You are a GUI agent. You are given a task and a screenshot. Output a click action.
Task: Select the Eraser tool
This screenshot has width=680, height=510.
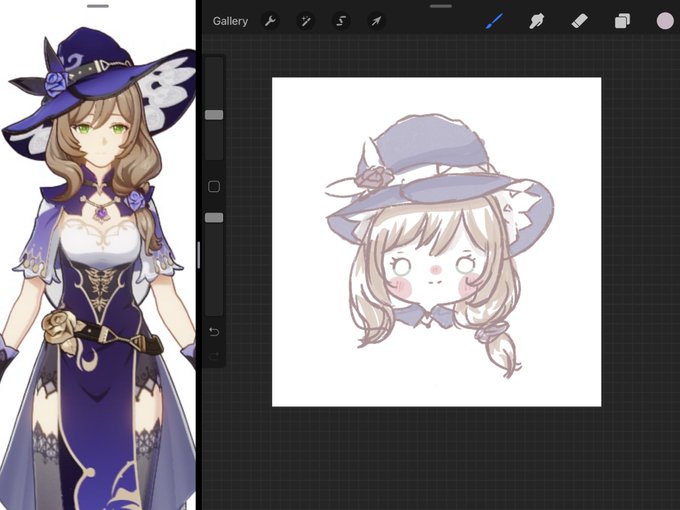point(579,21)
